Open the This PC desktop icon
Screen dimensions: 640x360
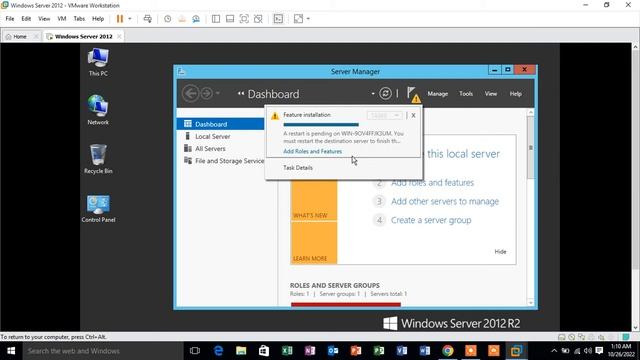click(x=98, y=62)
